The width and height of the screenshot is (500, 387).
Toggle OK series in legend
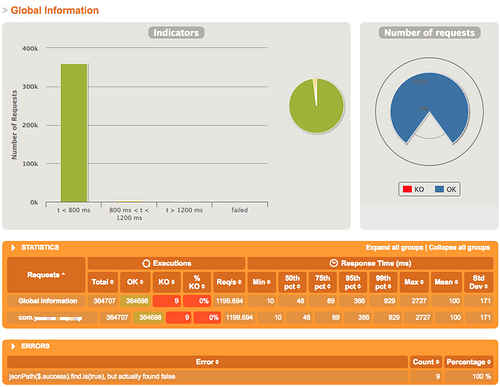[446, 189]
